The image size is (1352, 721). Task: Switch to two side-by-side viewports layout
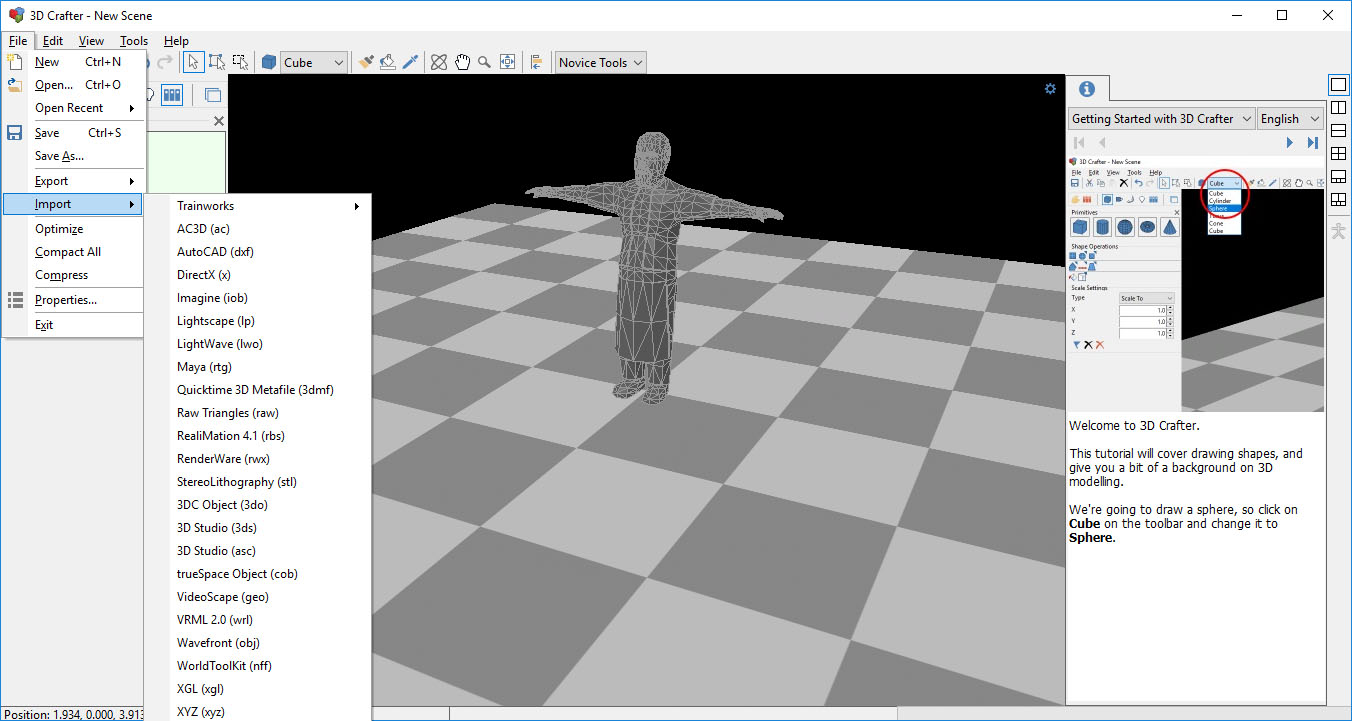(x=1338, y=108)
